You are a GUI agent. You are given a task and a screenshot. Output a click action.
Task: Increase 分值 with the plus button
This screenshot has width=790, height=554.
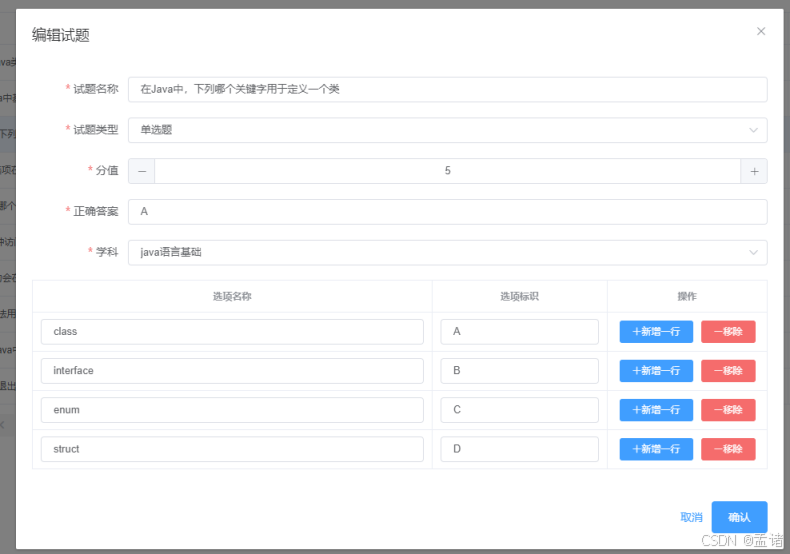click(x=754, y=171)
